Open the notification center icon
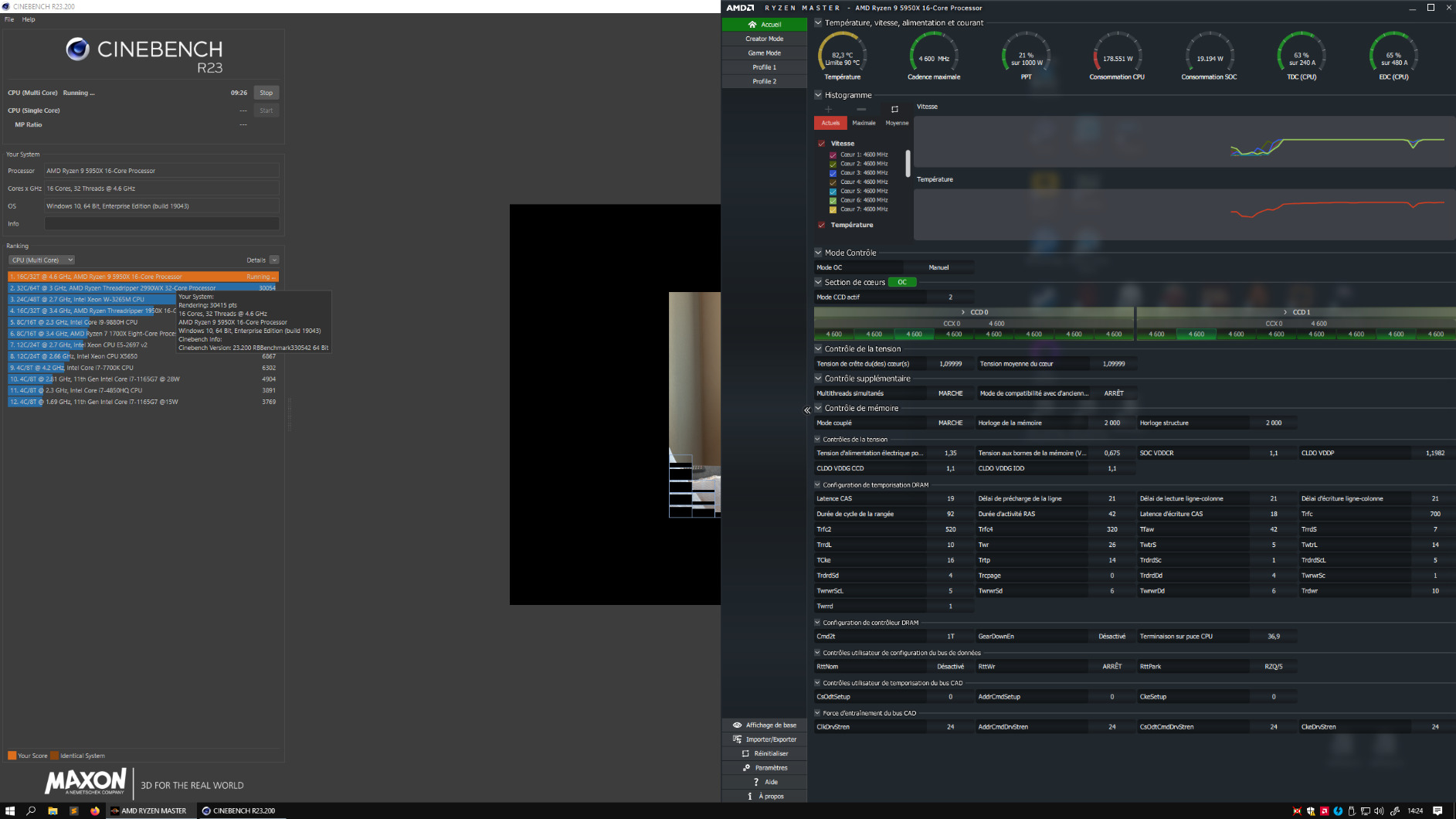The image size is (1456, 819). point(1437,811)
